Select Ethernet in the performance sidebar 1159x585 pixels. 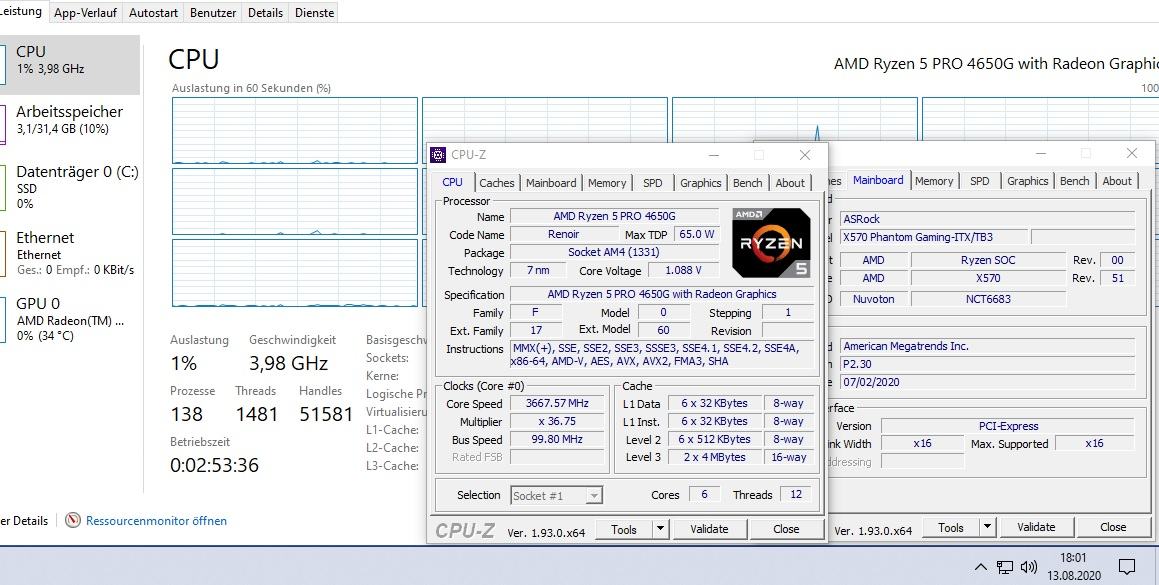click(x=69, y=253)
